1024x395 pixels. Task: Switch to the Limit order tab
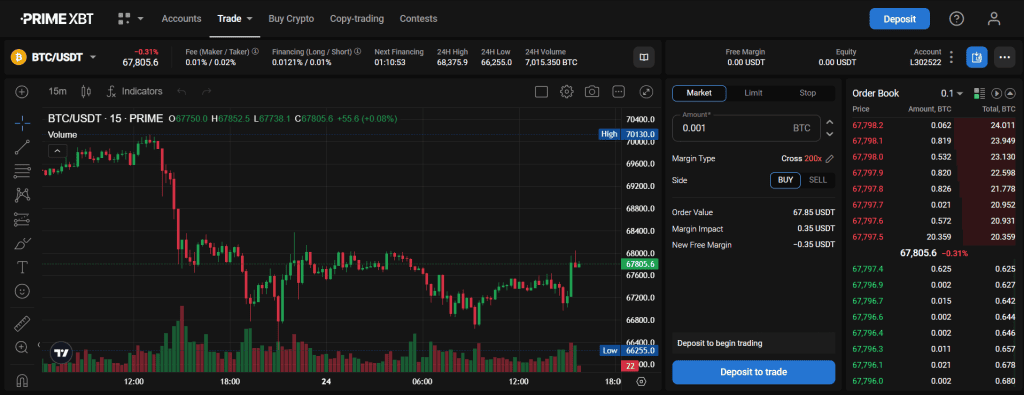click(753, 93)
